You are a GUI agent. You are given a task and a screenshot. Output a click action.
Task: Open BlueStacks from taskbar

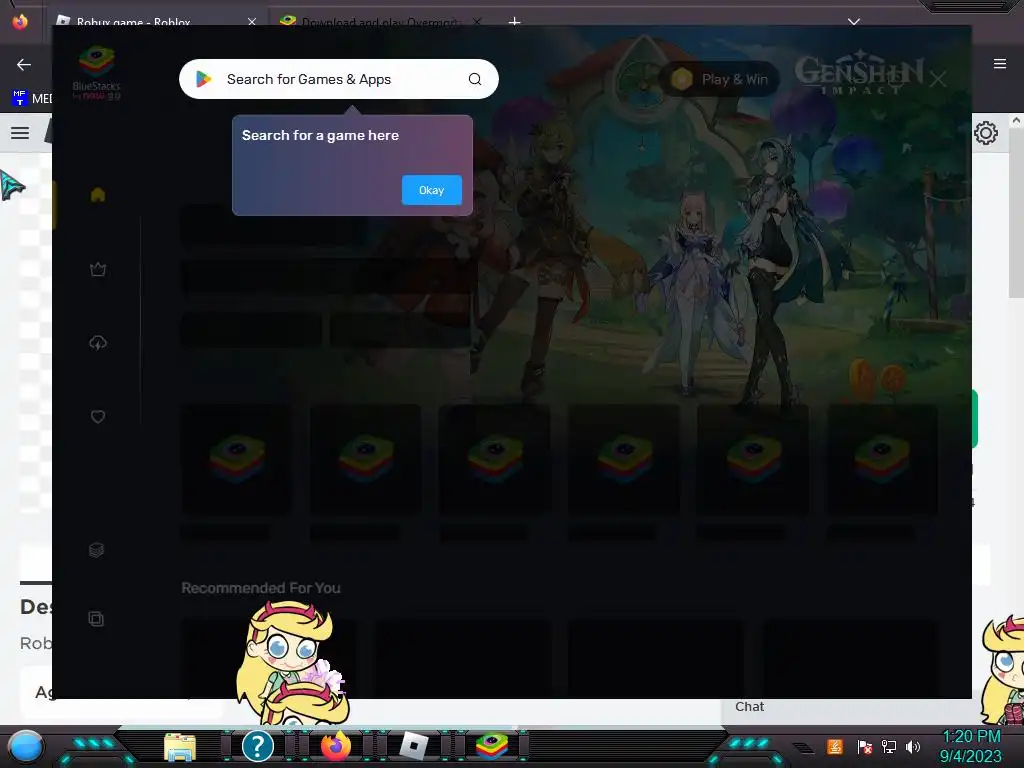492,746
